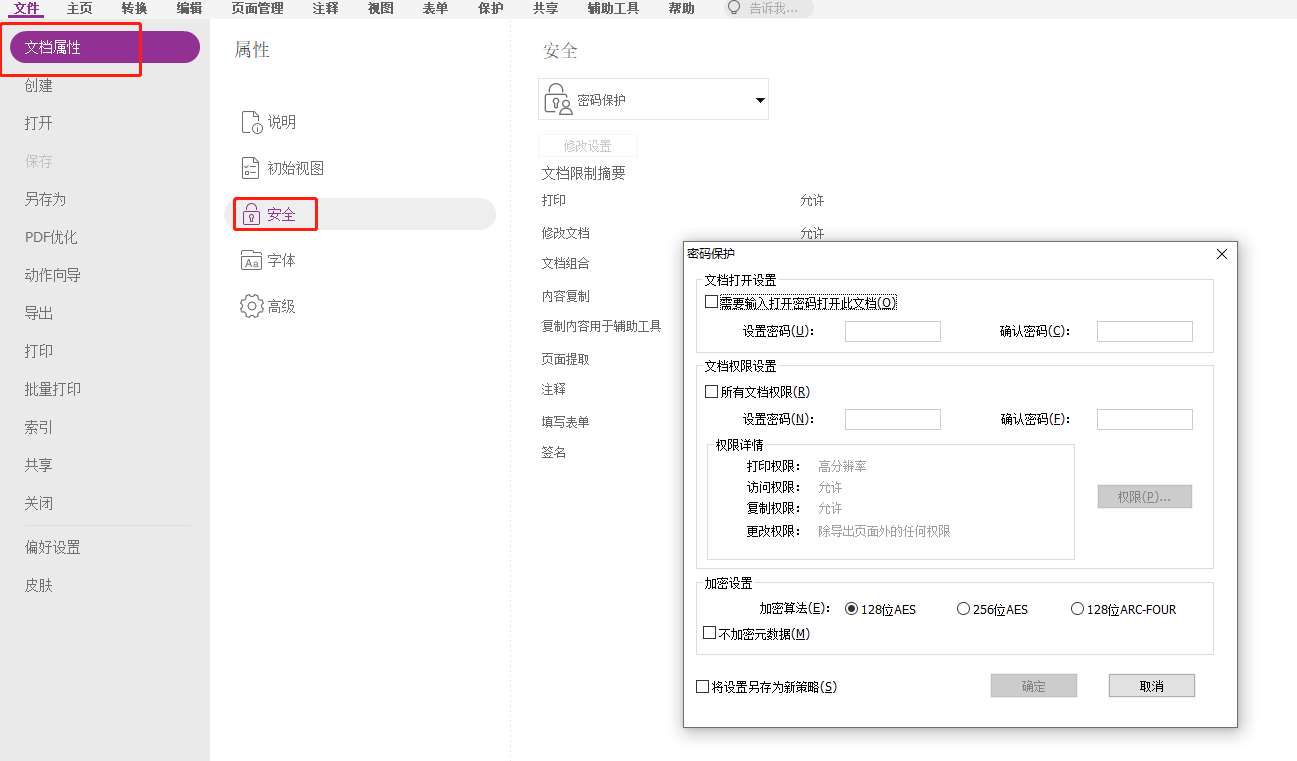Screen dimensions: 1297x761
Task: Choose 共享 in the file sidebar
Action: pos(39,465)
